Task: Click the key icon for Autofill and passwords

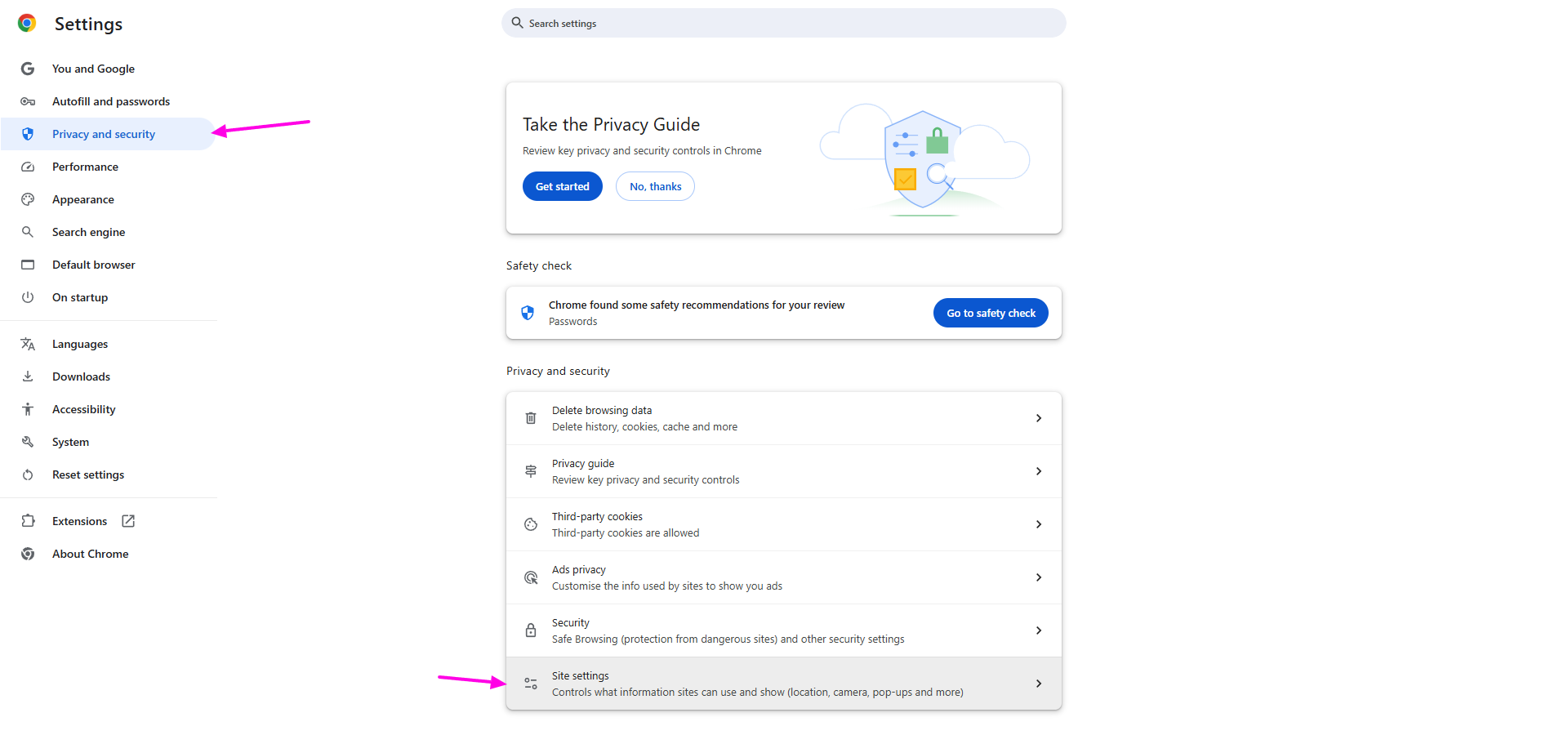Action: [28, 101]
